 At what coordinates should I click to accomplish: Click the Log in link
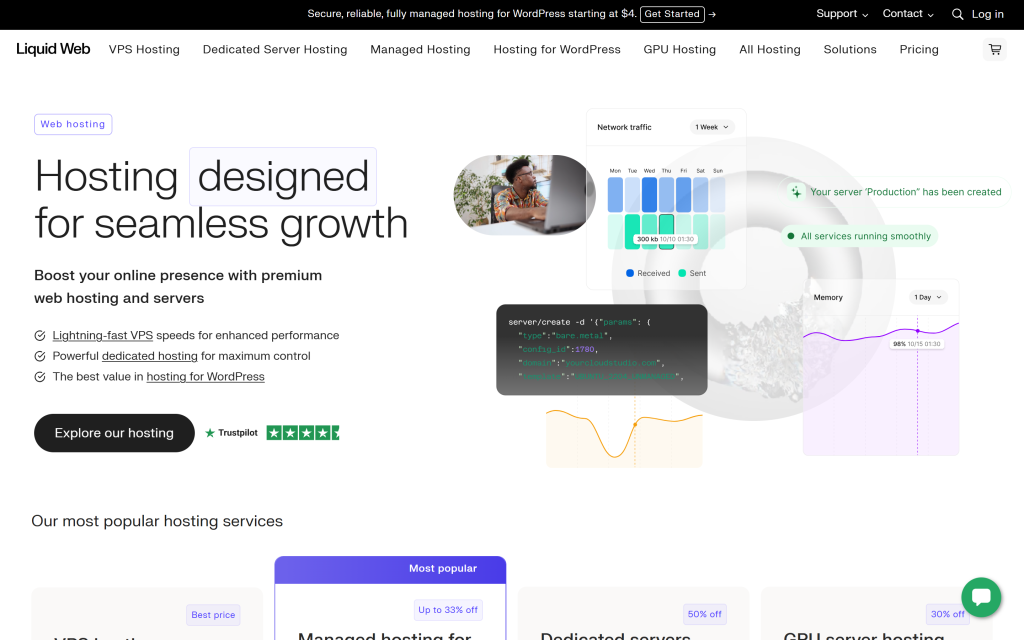click(987, 14)
